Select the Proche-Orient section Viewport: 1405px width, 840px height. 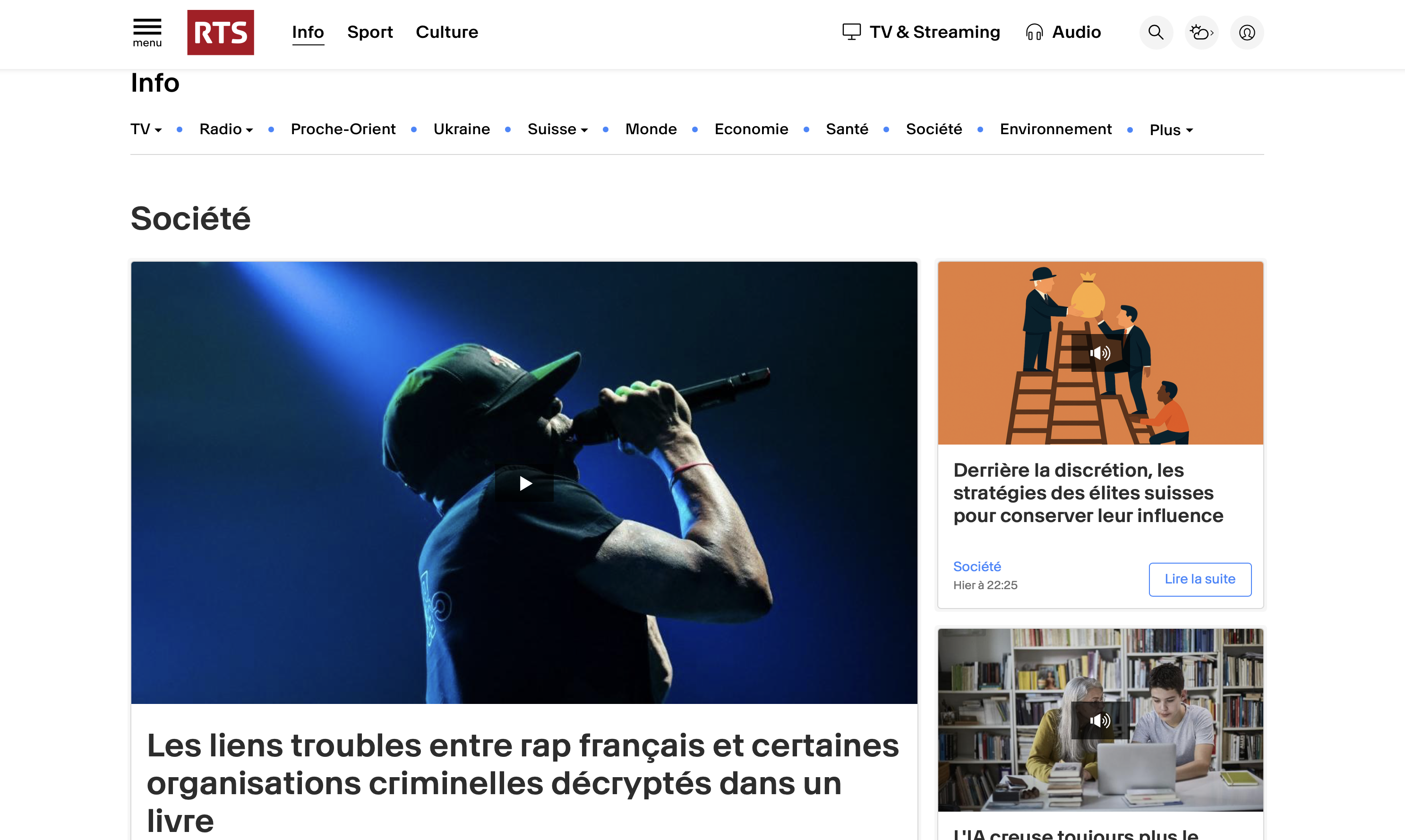[x=343, y=129]
